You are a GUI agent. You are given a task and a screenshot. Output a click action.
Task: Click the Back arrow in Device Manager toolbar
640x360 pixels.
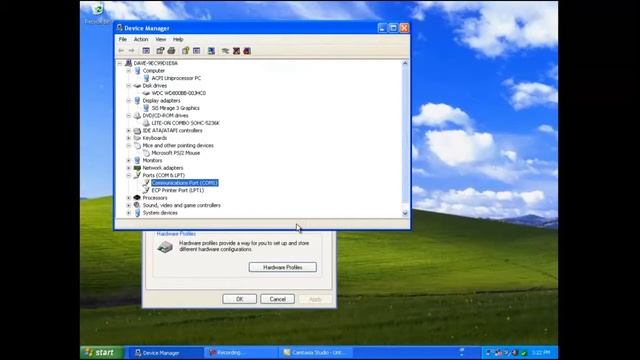121,51
